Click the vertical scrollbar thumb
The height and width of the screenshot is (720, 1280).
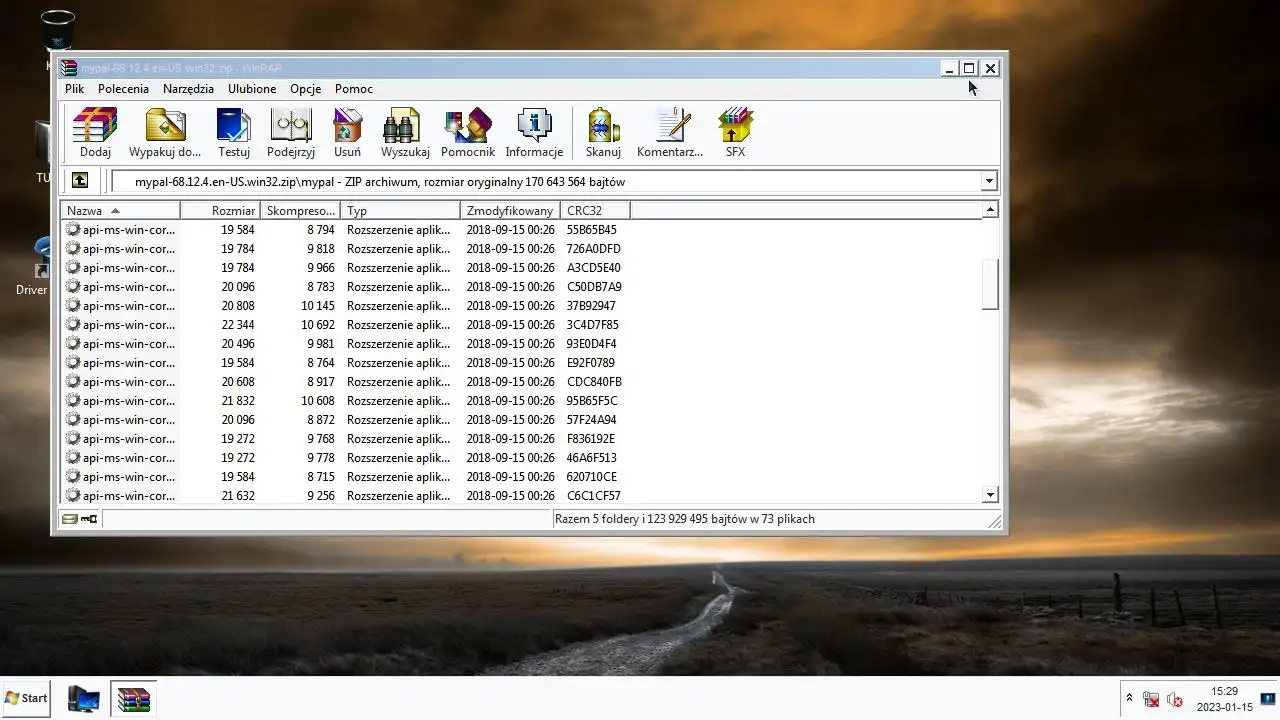tap(990, 285)
